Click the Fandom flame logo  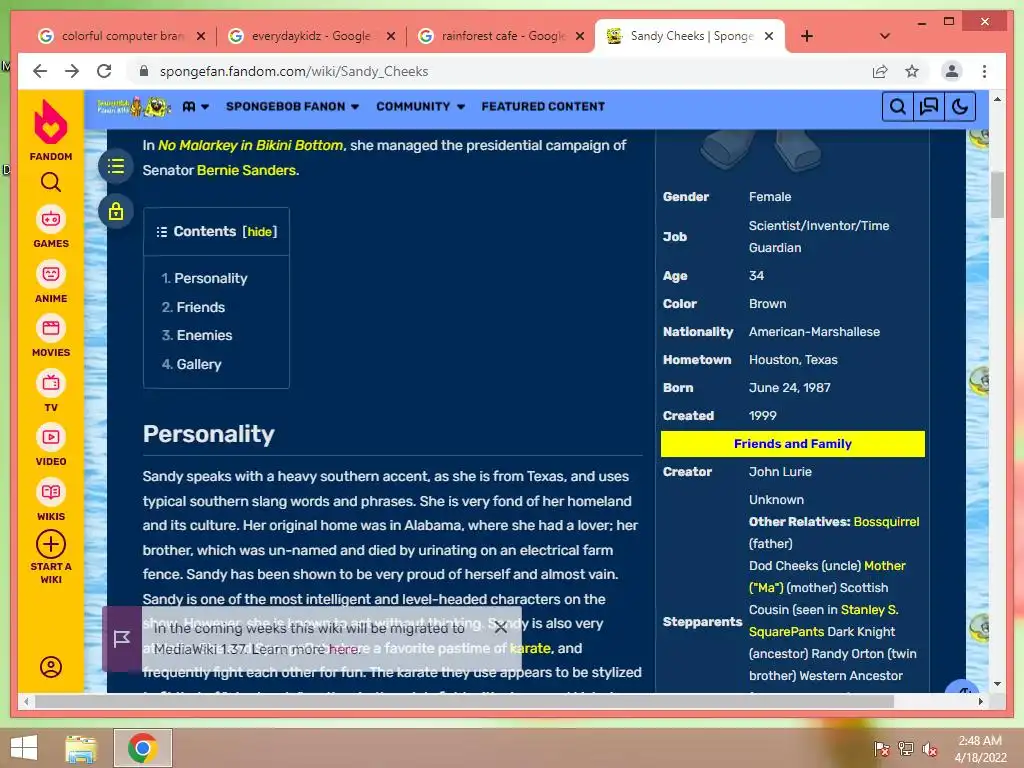(x=50, y=122)
